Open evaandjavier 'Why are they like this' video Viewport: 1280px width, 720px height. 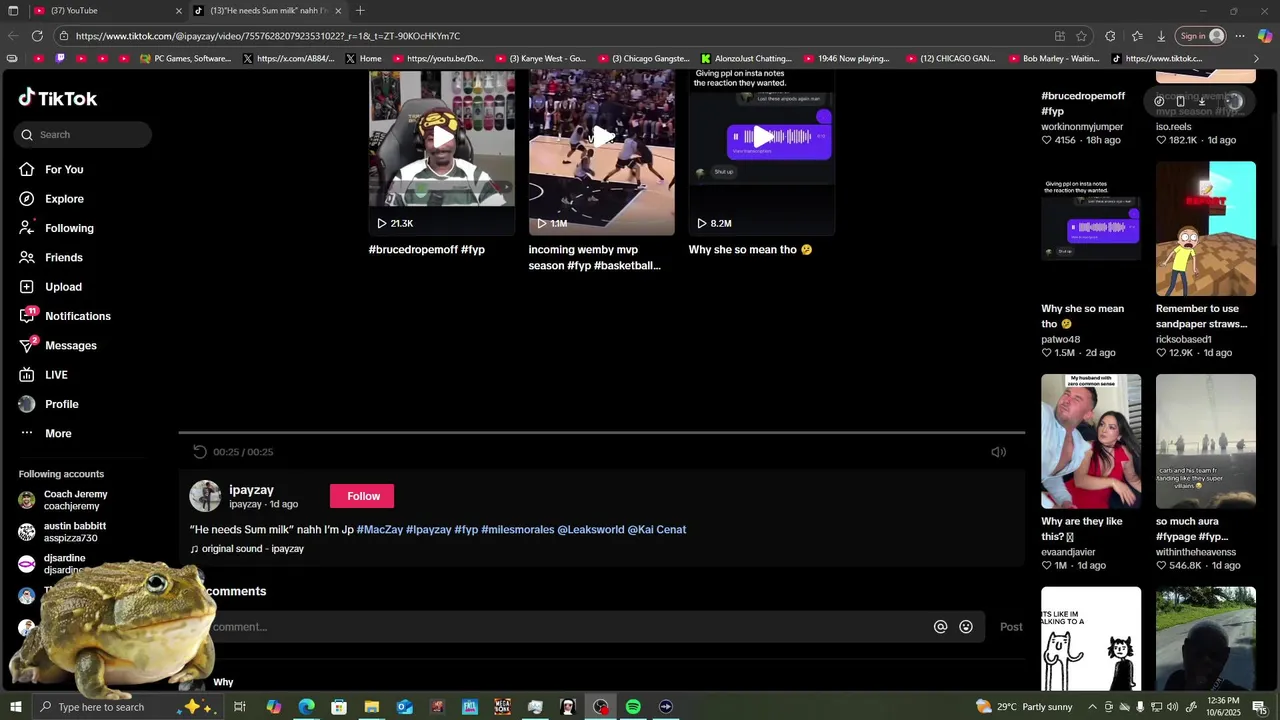[1091, 441]
